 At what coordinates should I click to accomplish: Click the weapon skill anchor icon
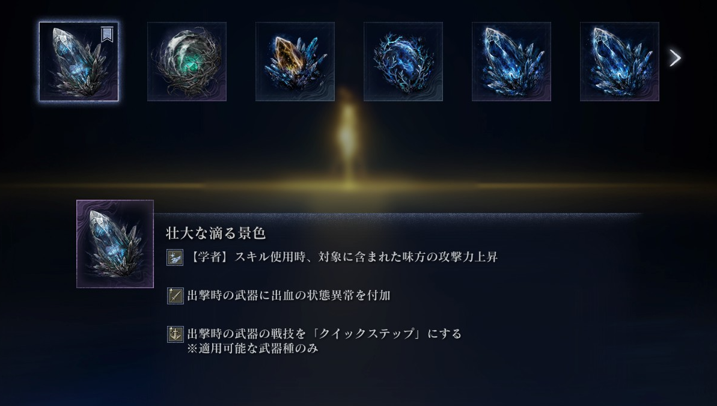tap(175, 334)
